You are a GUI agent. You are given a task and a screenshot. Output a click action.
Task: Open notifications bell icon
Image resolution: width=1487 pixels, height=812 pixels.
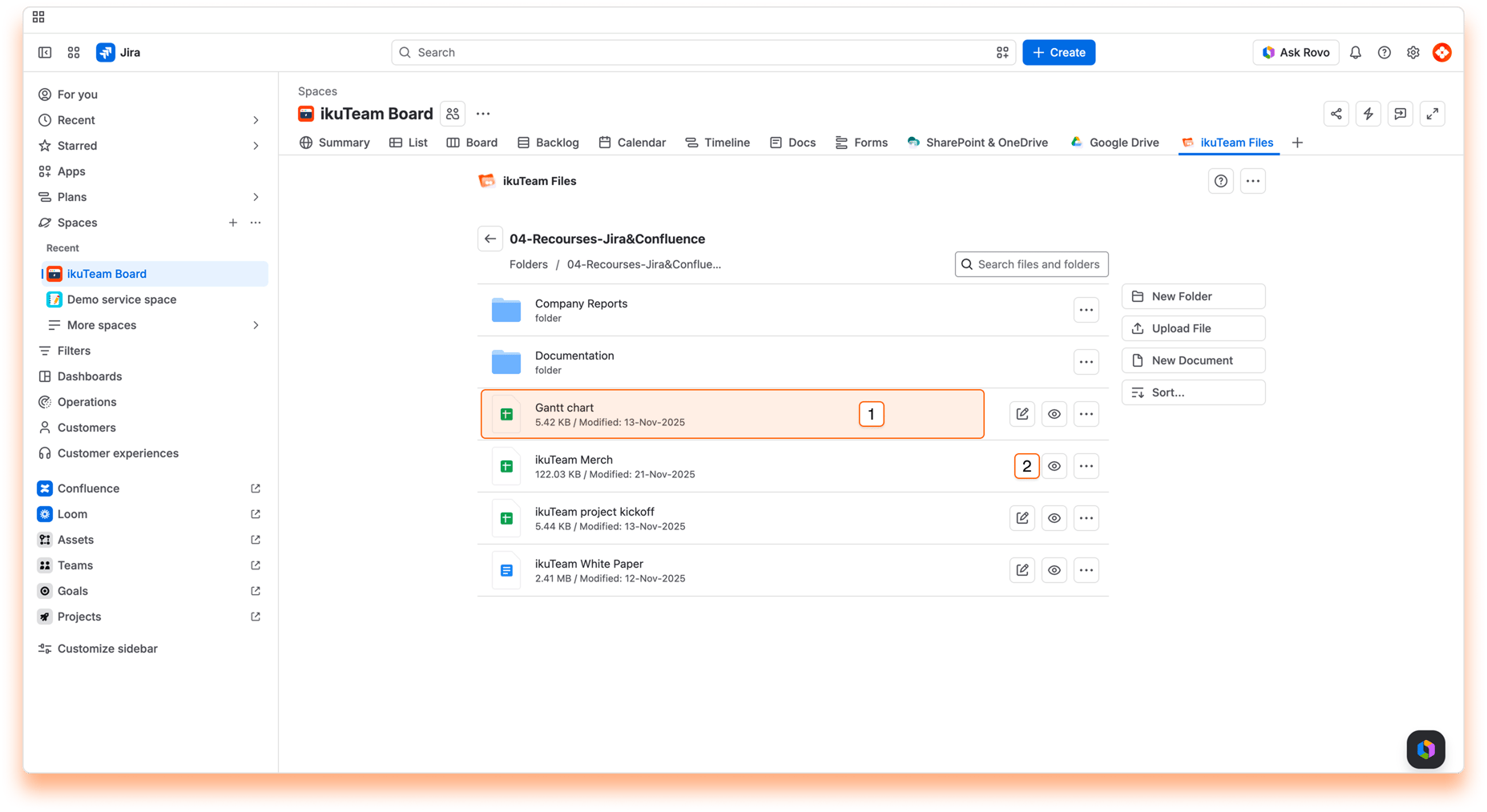[x=1356, y=52]
